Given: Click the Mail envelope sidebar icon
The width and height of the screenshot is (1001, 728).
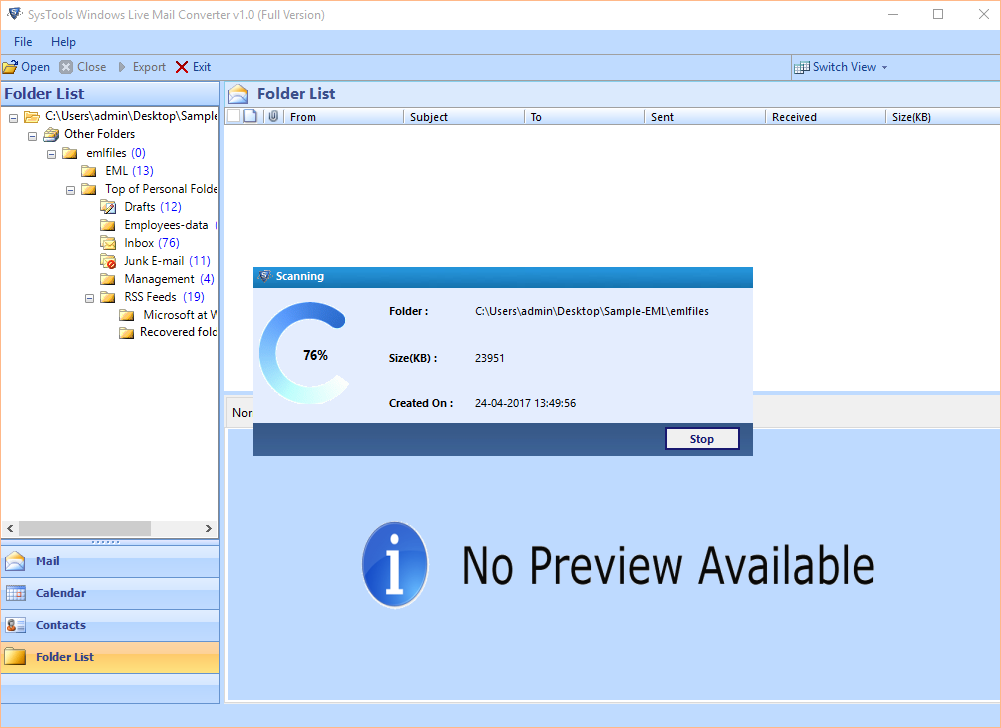Looking at the screenshot, I should click(x=15, y=561).
